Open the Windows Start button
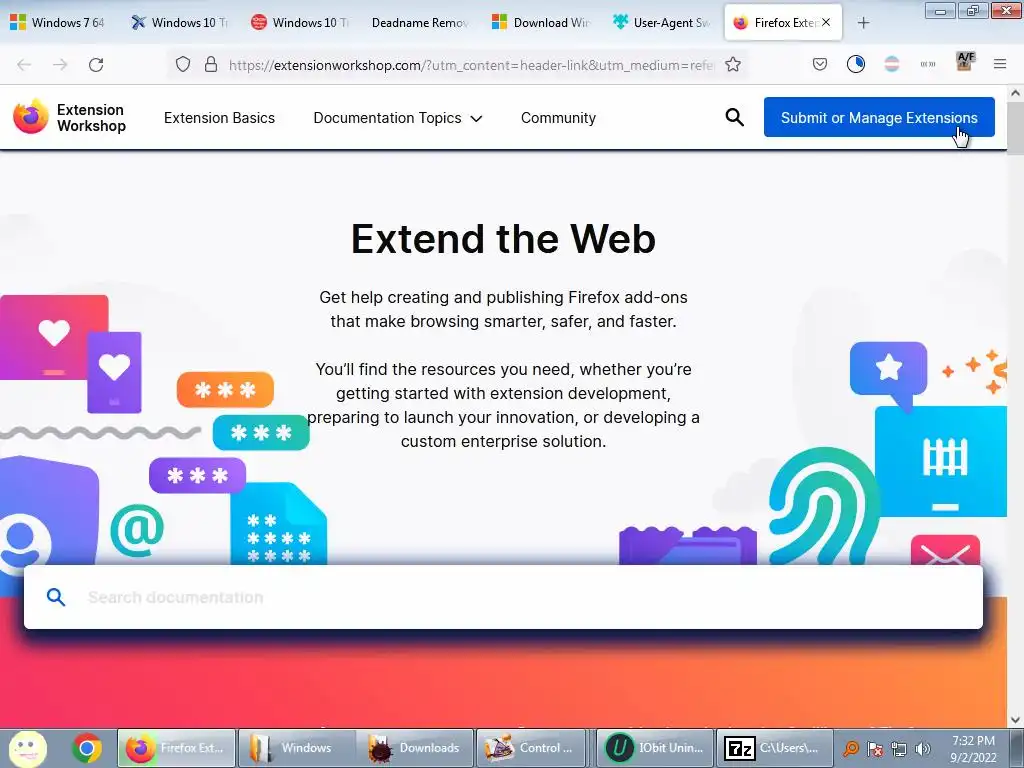This screenshot has width=1024, height=768. coord(27,748)
